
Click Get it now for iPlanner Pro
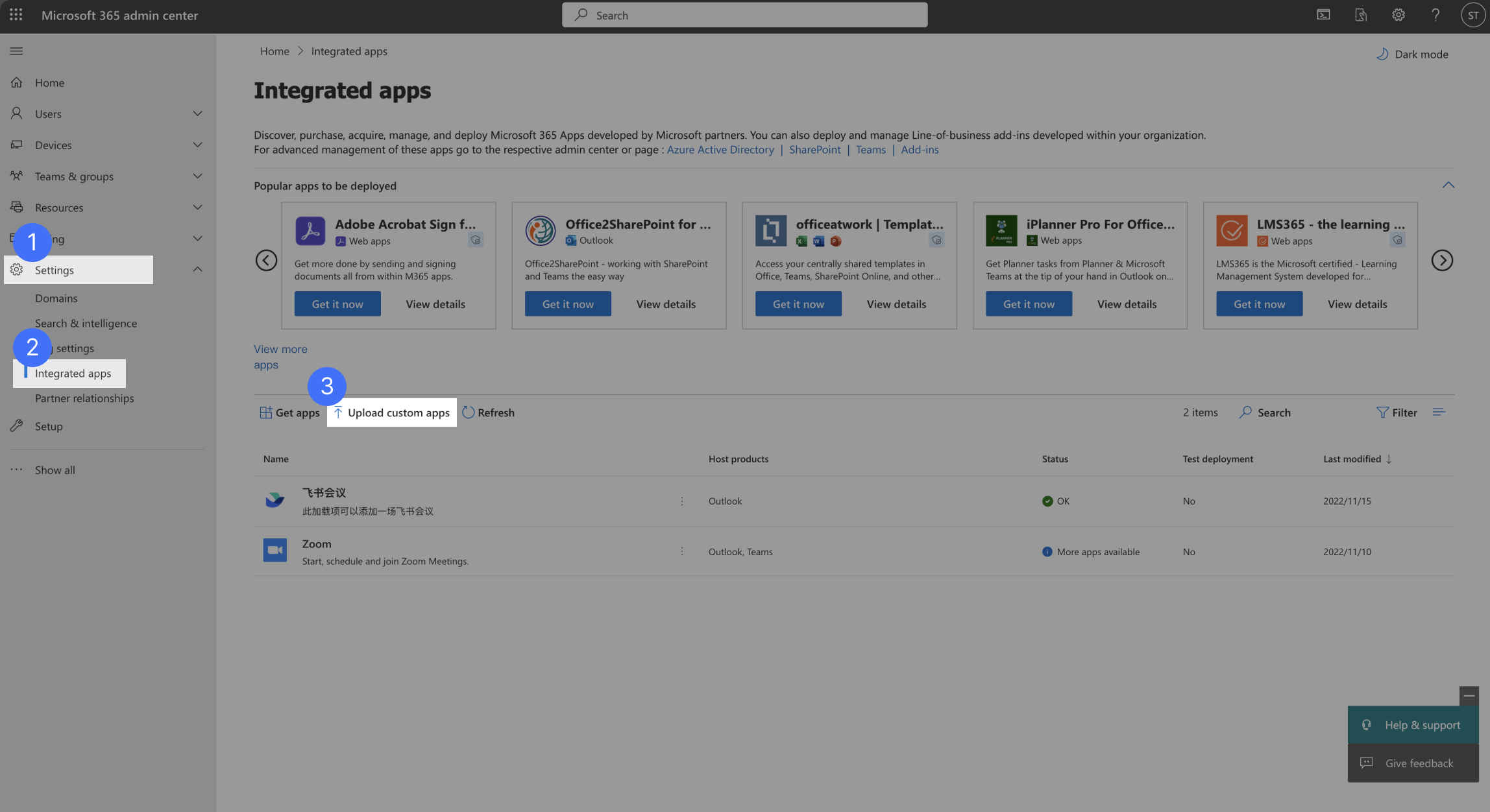(x=1029, y=304)
